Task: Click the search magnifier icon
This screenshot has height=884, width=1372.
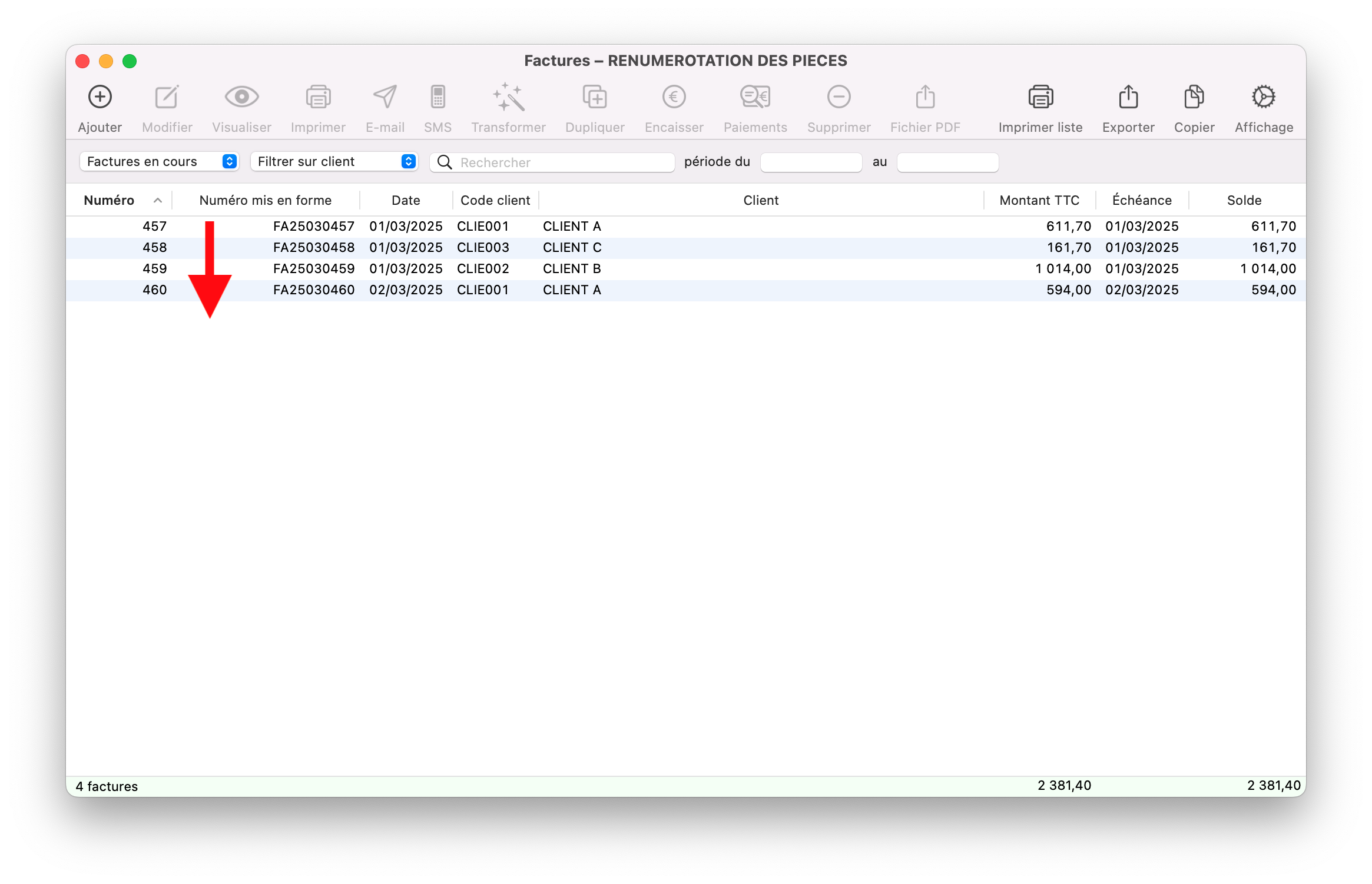Action: coord(445,162)
